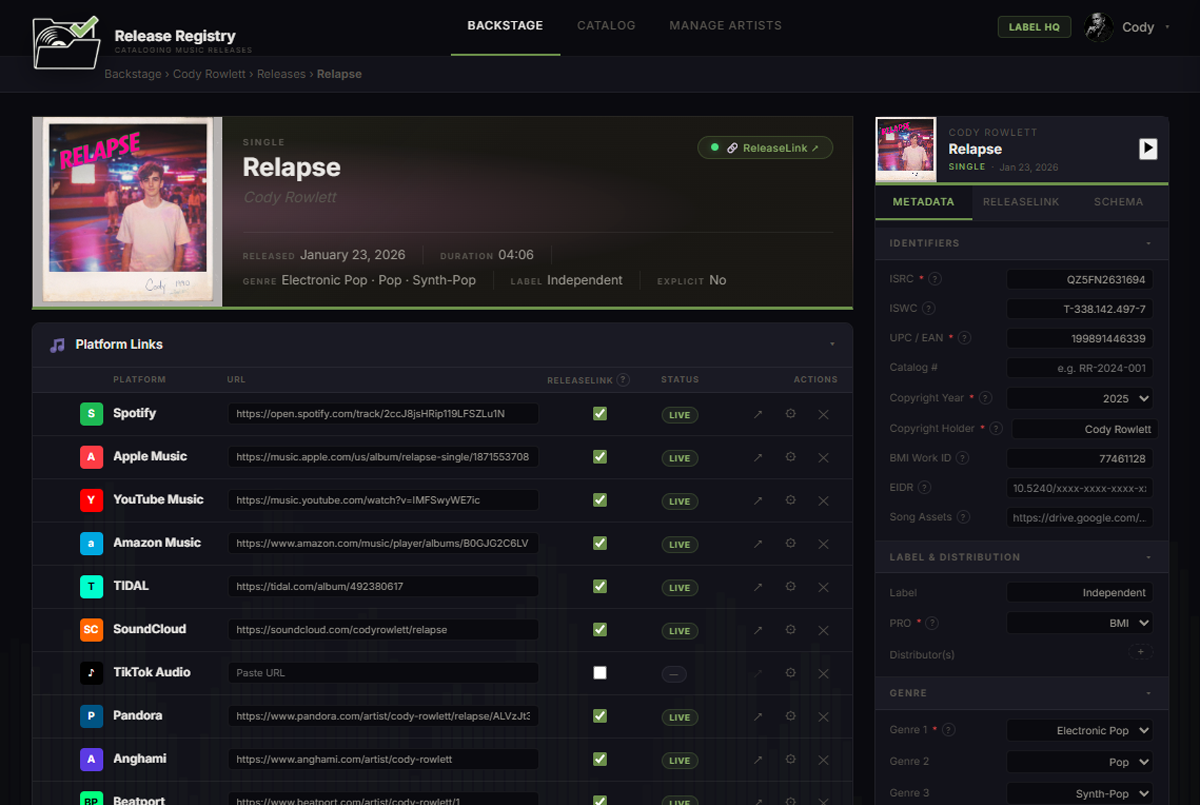This screenshot has width=1200, height=805.
Task: Click the LABEL HQ button
Action: (1034, 26)
